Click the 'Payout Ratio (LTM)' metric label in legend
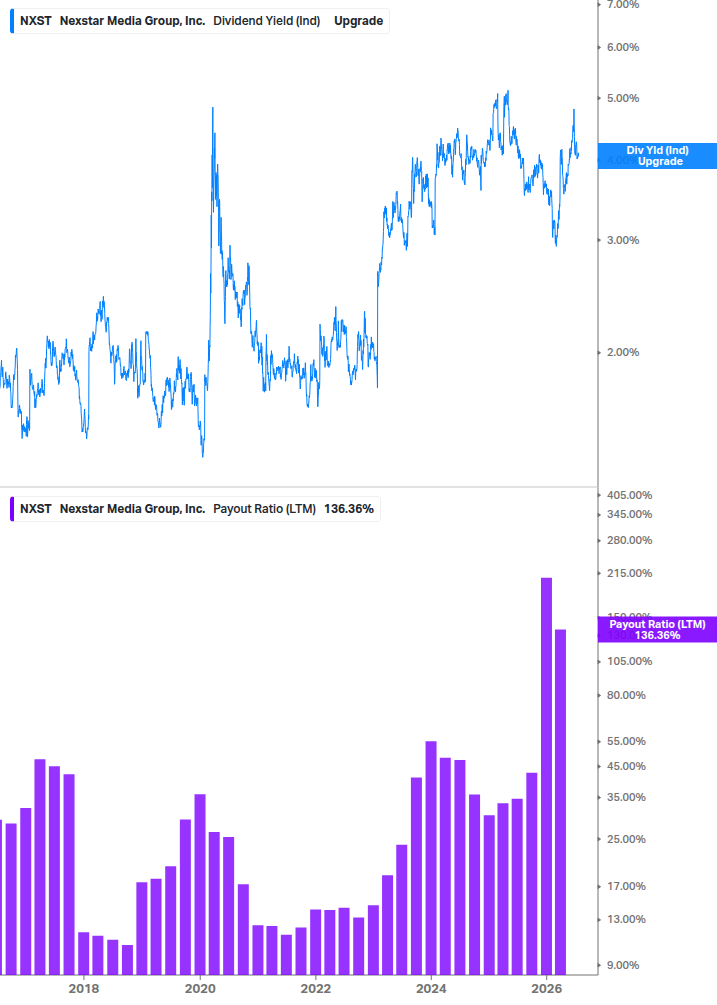The image size is (717, 1005). 265,509
